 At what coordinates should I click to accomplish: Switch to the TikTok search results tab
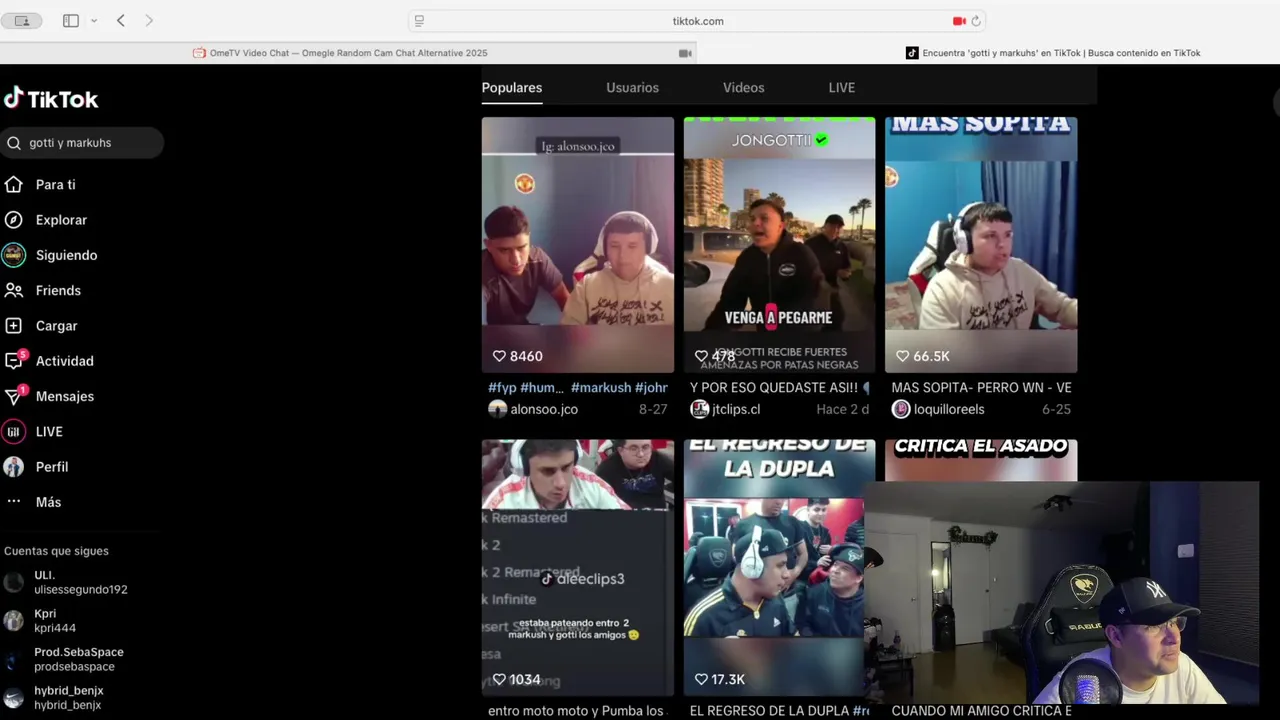[x=1052, y=53]
